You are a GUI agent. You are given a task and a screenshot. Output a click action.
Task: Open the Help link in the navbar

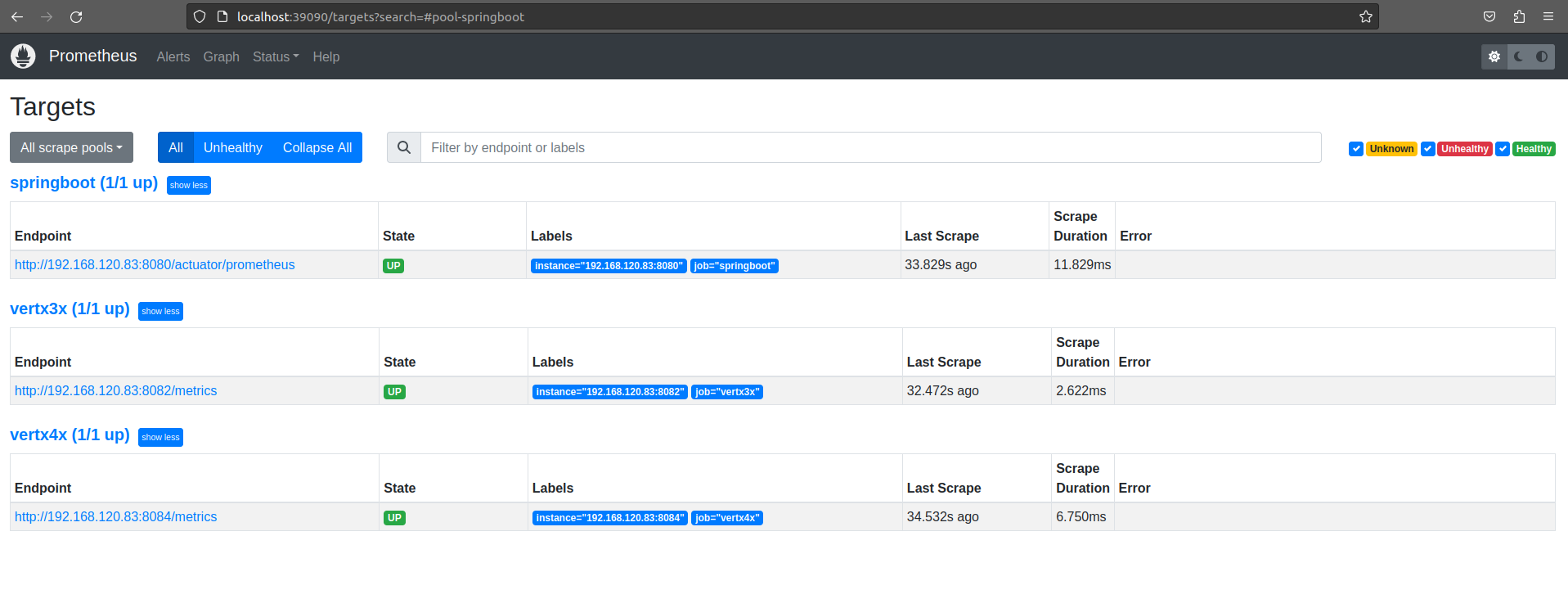point(326,56)
